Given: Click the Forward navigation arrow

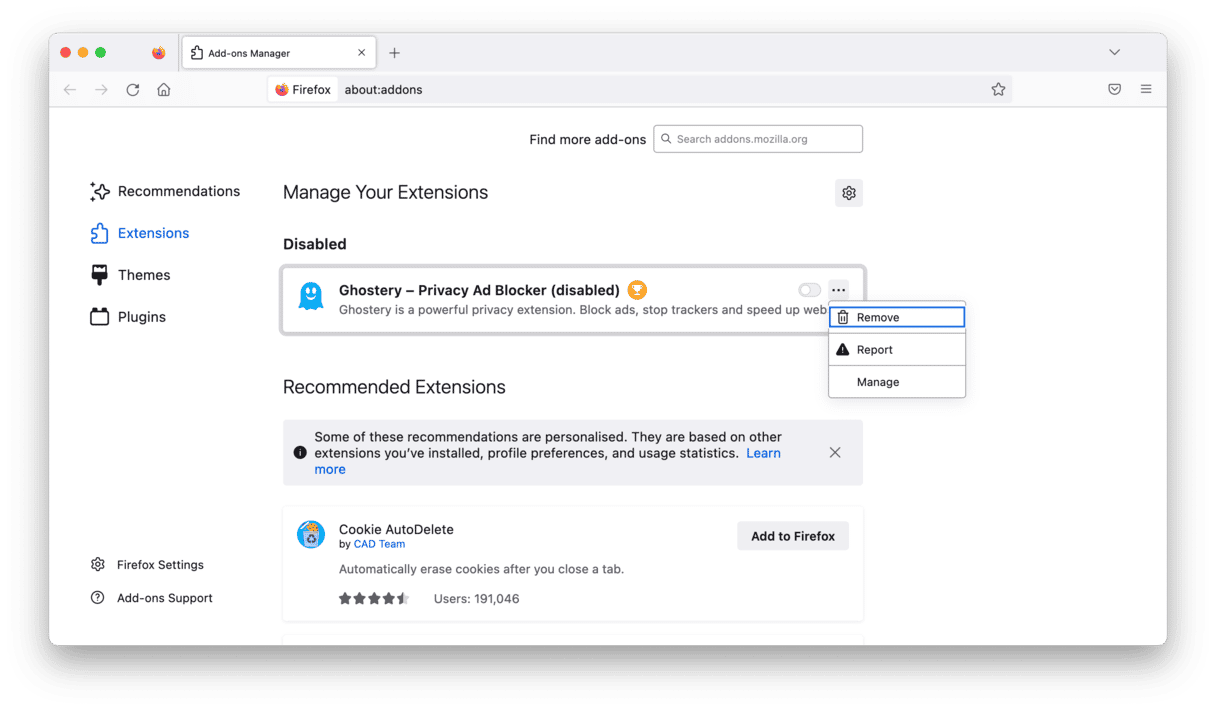Looking at the screenshot, I should tap(101, 90).
